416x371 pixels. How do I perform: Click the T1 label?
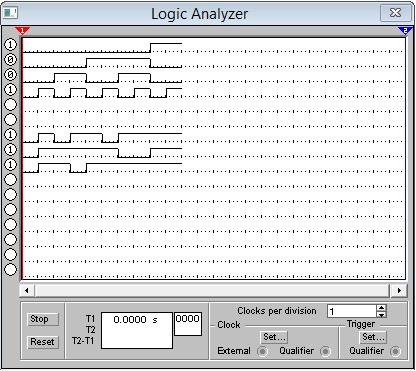pos(90,318)
